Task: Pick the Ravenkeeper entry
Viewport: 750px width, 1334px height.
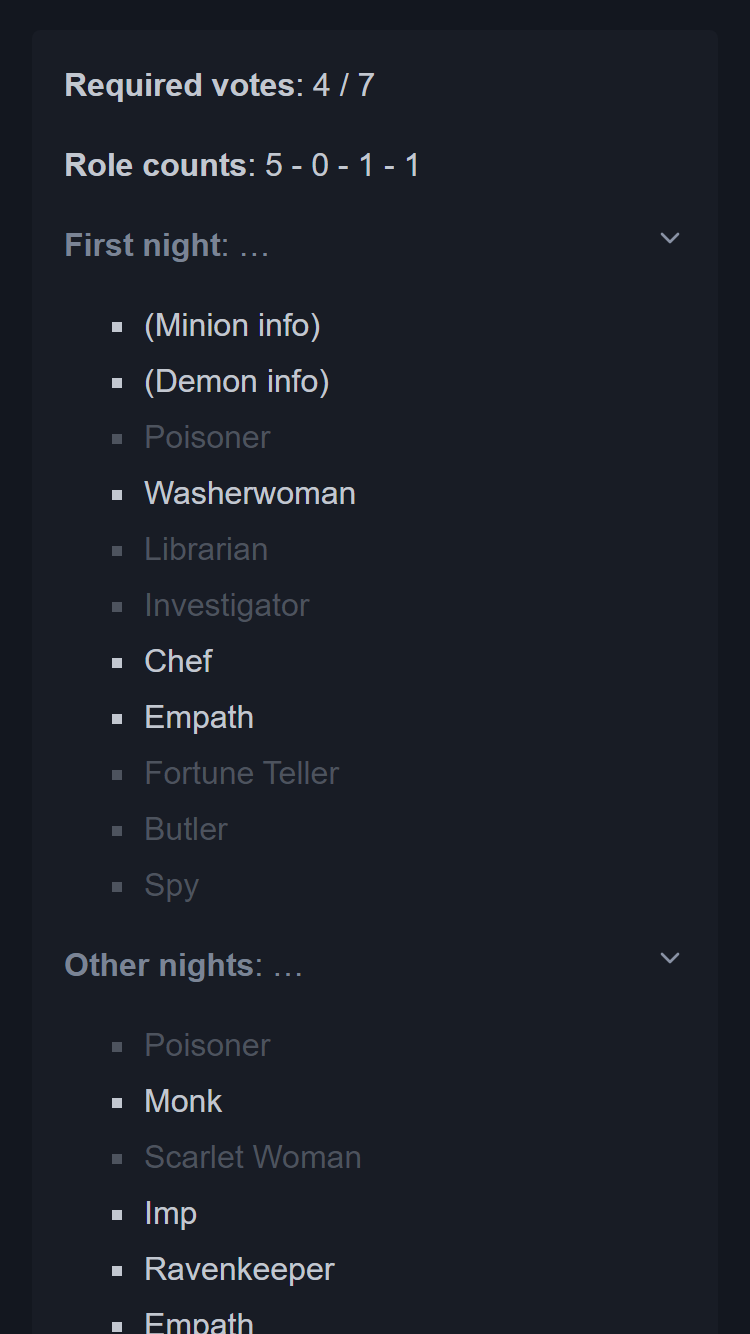Action: (239, 1269)
